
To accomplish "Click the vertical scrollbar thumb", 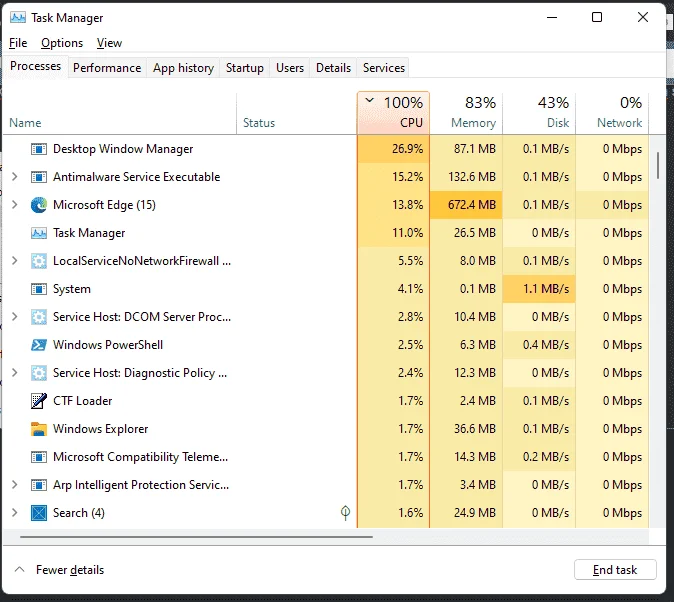I will [x=658, y=166].
